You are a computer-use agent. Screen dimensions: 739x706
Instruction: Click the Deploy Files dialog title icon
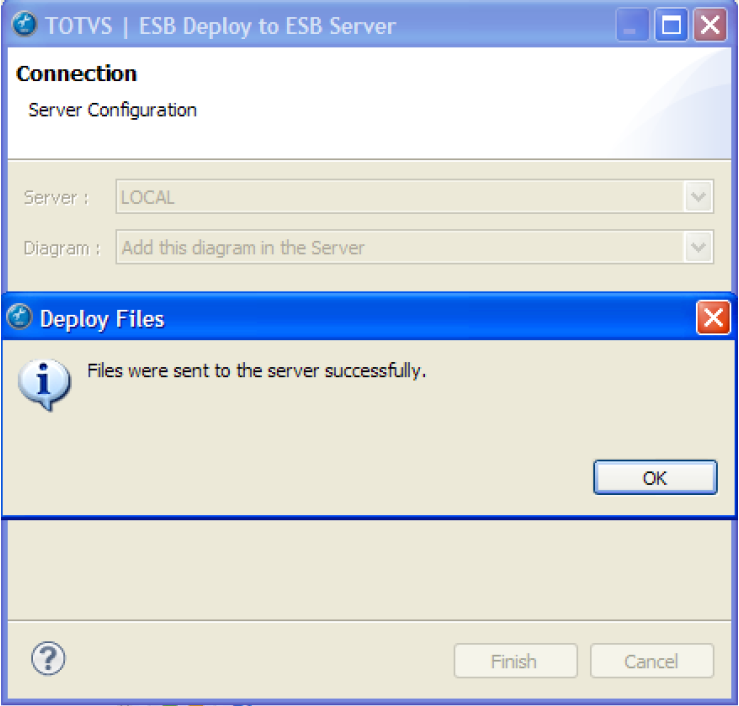coord(19,318)
